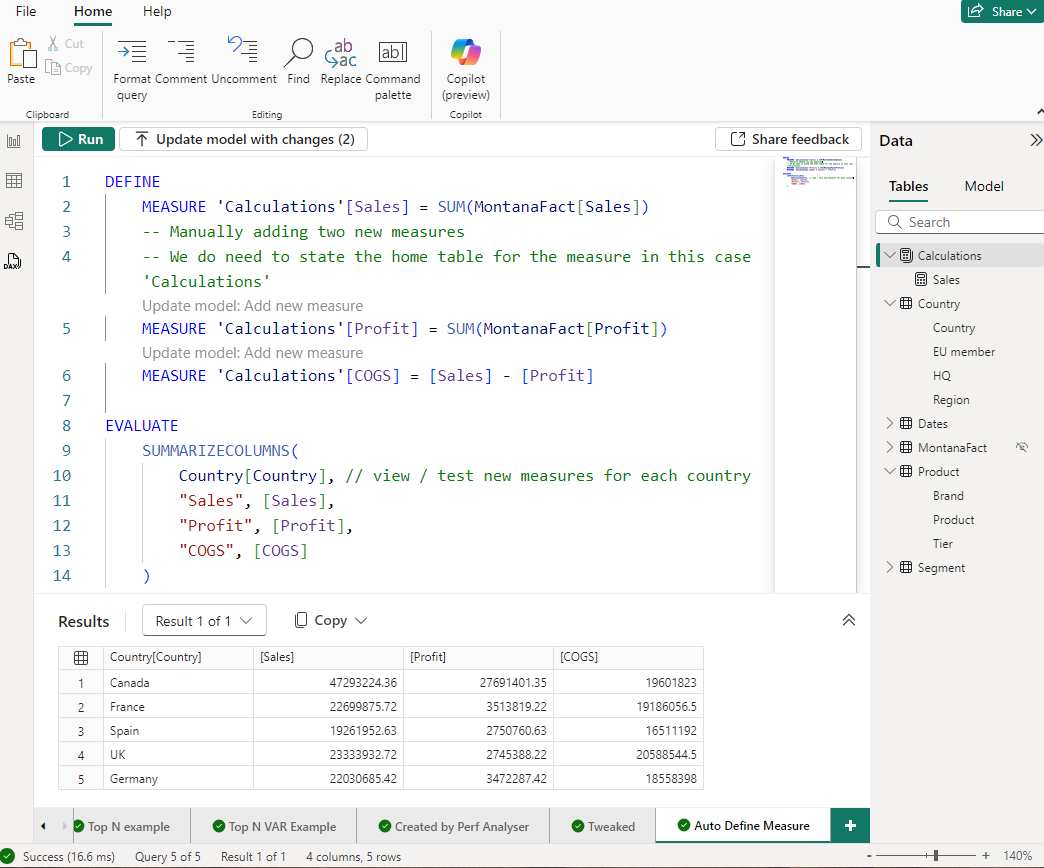Expand the Dates table node
Image resolution: width=1044 pixels, height=868 pixels.
coord(890,423)
